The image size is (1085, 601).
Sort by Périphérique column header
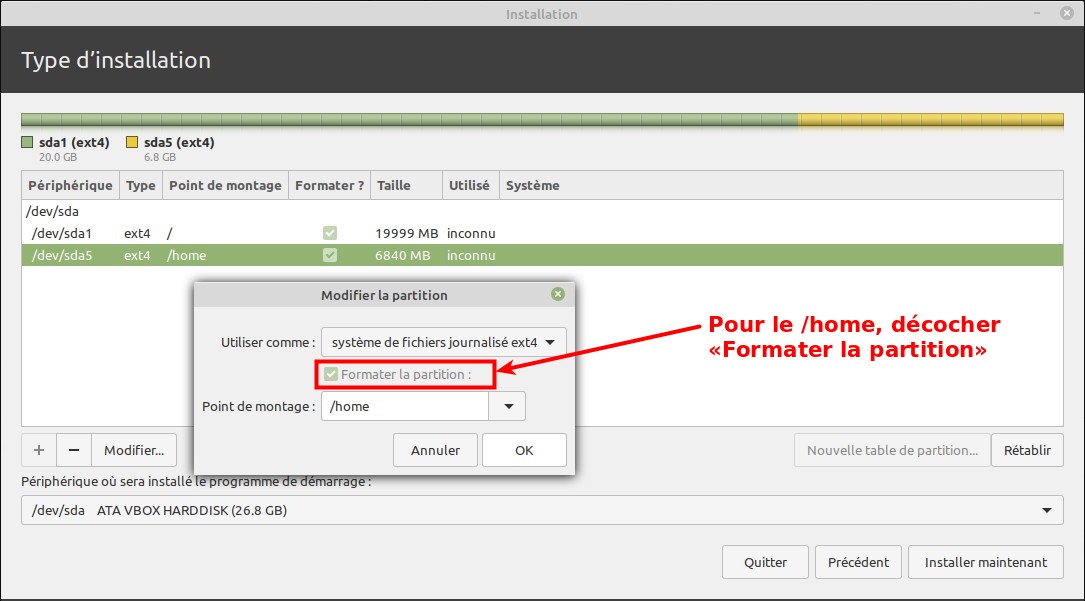(70, 185)
